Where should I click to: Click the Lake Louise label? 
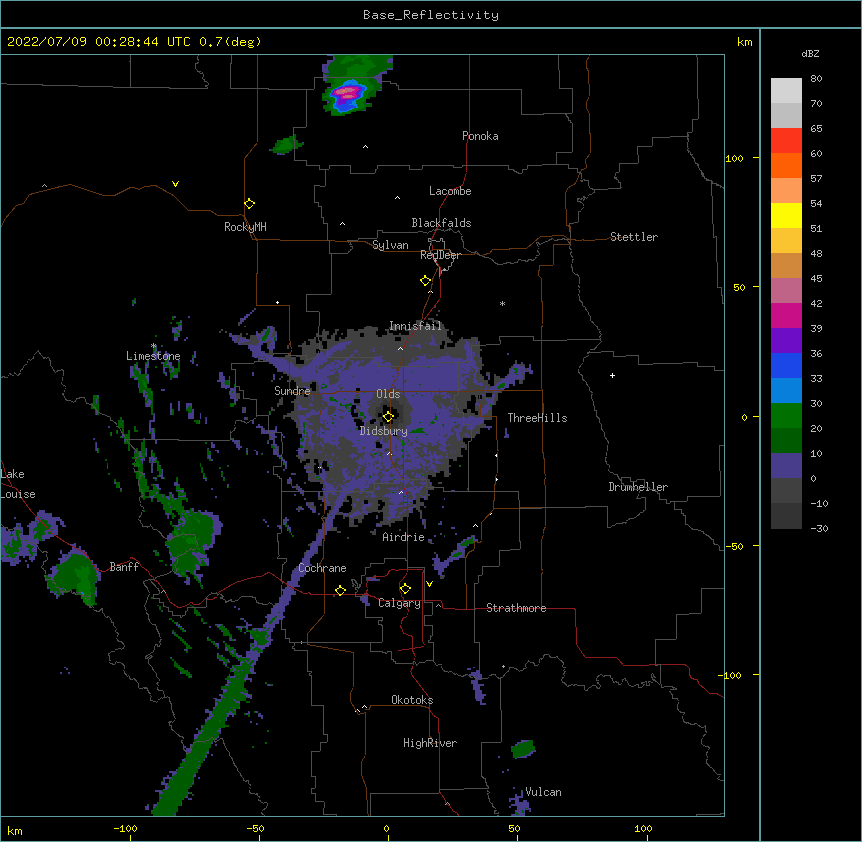tap(18, 484)
